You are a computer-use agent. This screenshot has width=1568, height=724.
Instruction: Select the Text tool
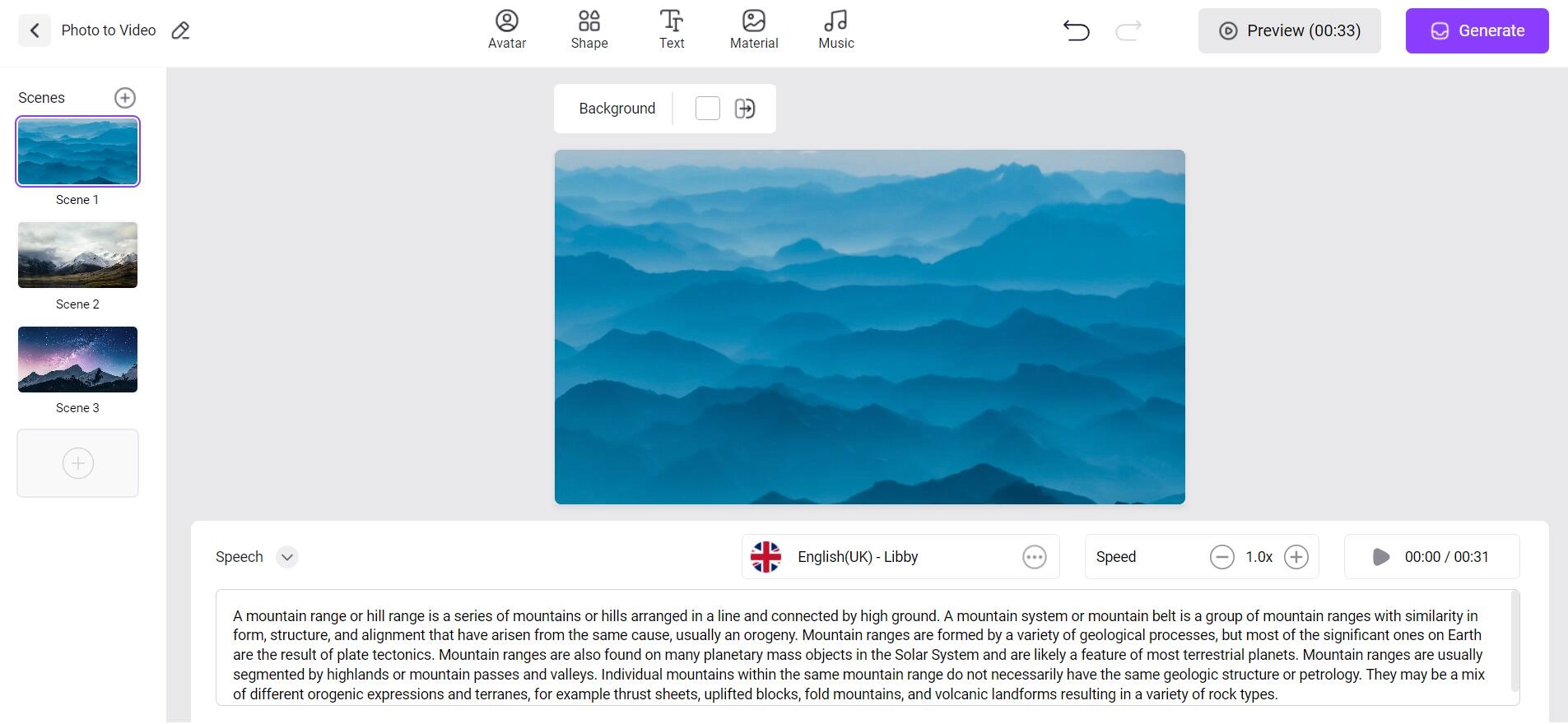point(672,30)
